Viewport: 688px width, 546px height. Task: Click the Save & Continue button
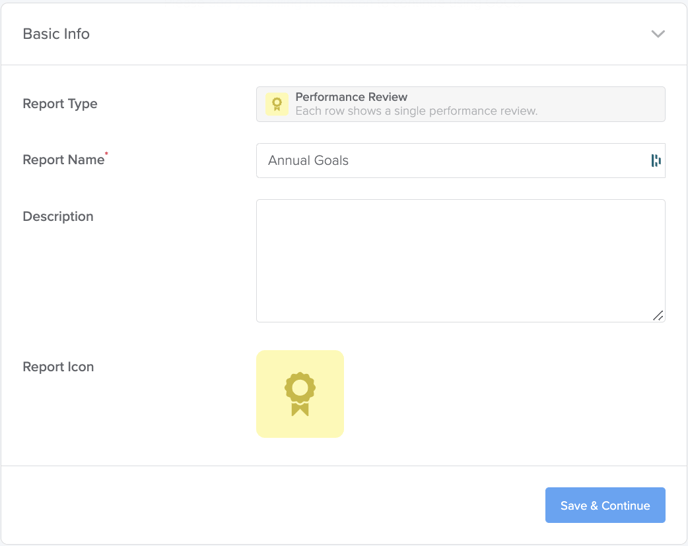(x=605, y=505)
